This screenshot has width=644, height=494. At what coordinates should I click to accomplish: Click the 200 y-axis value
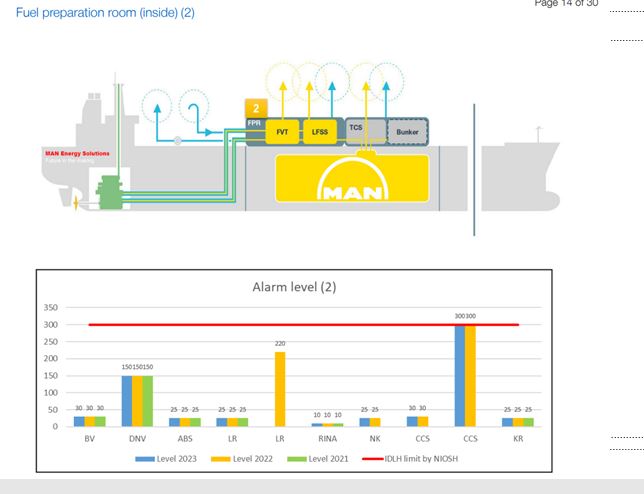click(51, 358)
